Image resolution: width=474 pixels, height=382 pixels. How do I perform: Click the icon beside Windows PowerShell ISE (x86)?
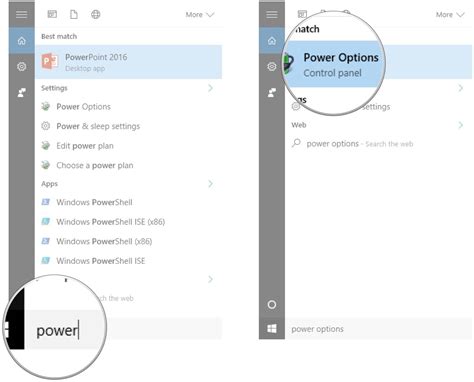(46, 222)
